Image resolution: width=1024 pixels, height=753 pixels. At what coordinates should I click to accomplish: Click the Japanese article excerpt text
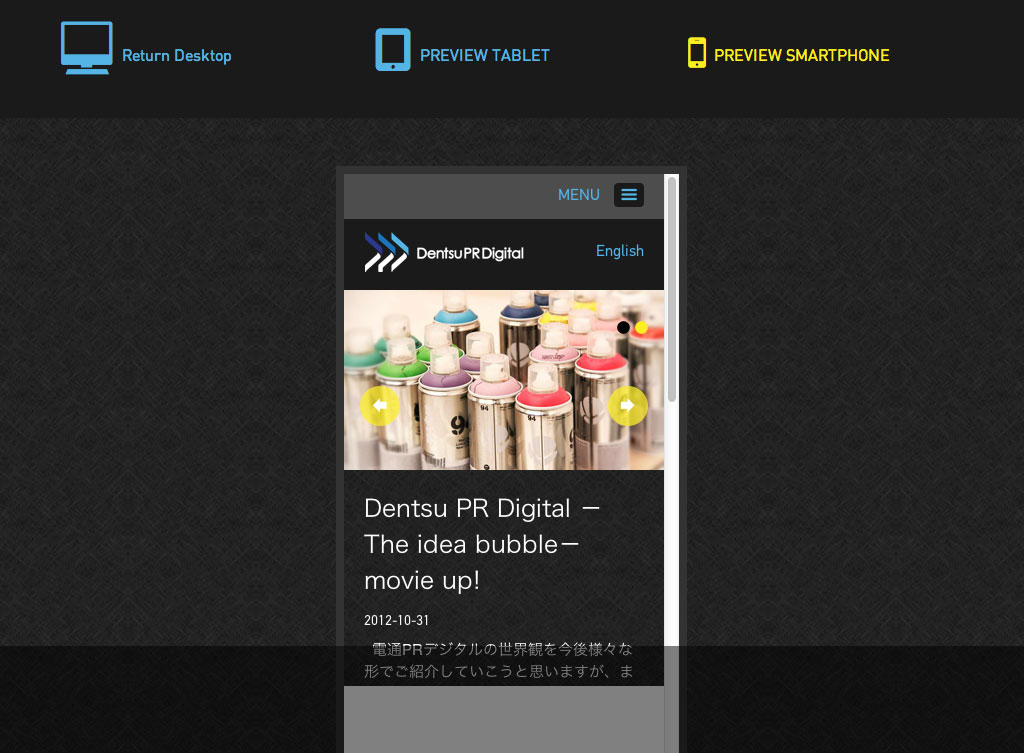click(x=498, y=660)
